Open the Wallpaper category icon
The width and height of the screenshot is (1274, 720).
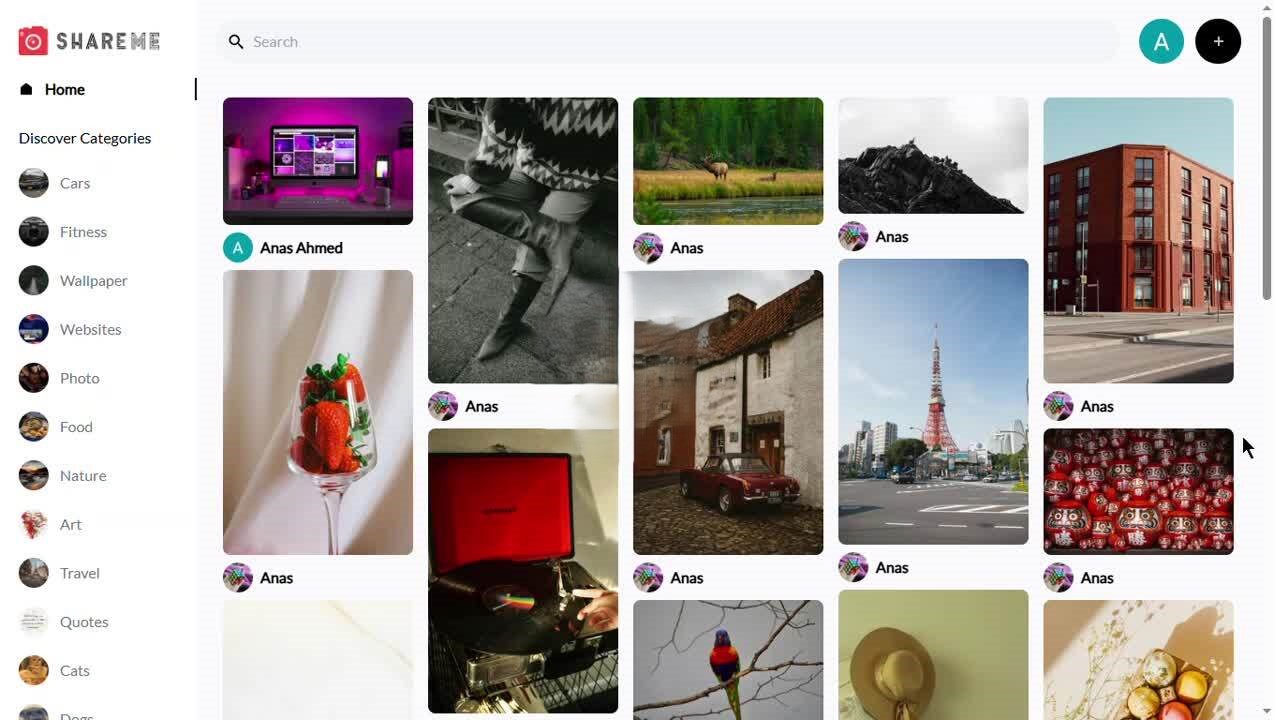click(x=33, y=280)
